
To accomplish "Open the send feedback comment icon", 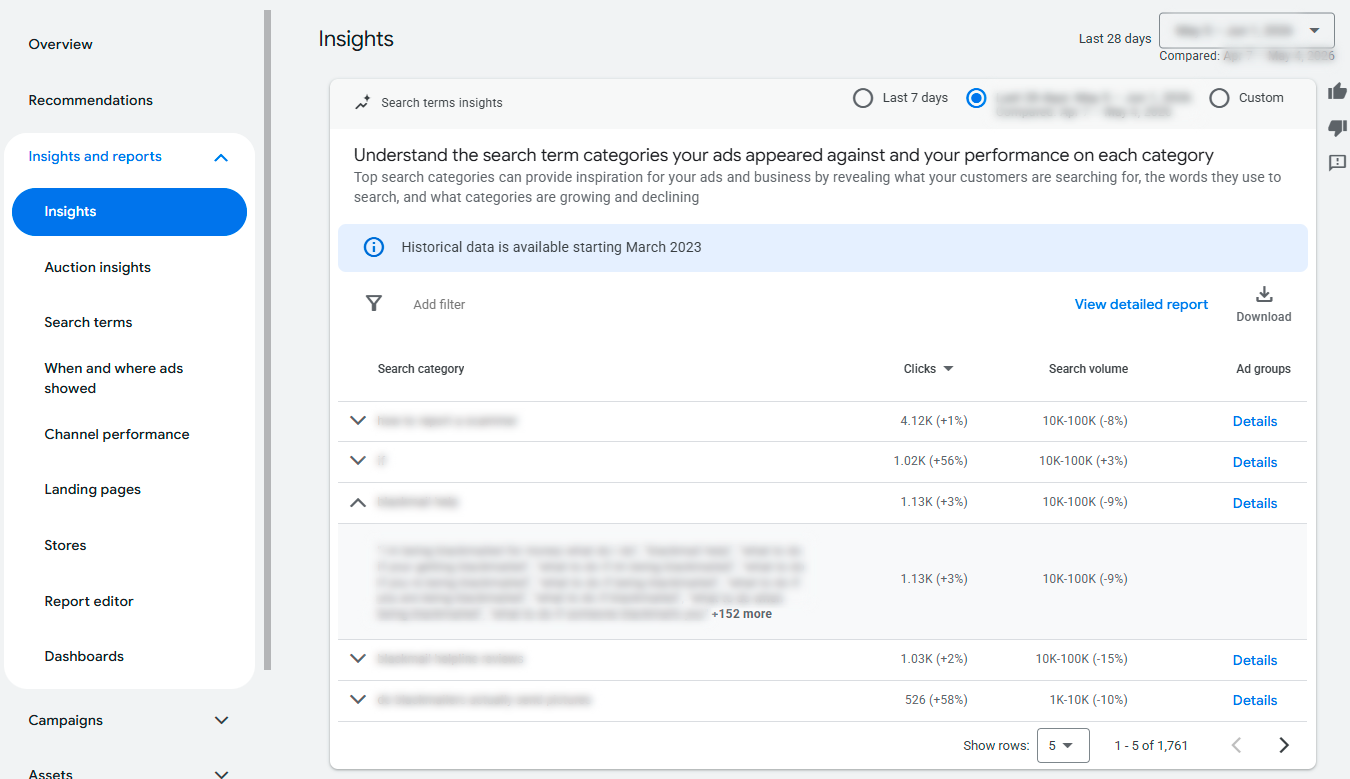I will click(x=1337, y=162).
